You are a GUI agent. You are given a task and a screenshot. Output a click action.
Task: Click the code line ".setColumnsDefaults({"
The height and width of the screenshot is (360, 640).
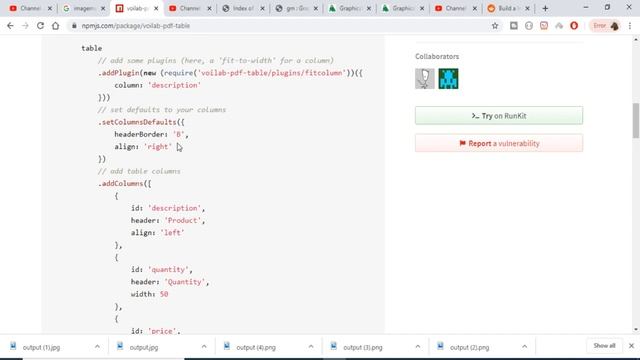[141, 122]
